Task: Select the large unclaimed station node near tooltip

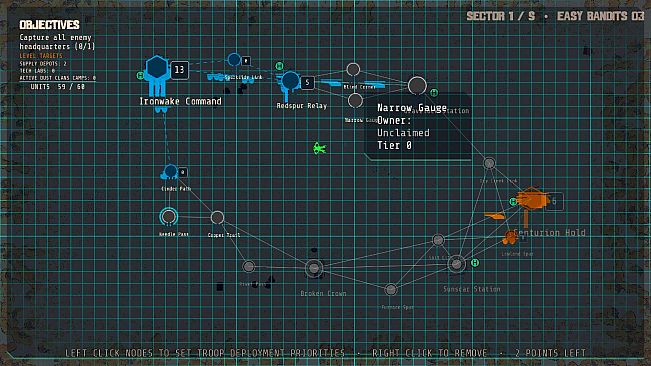Action: [417, 85]
